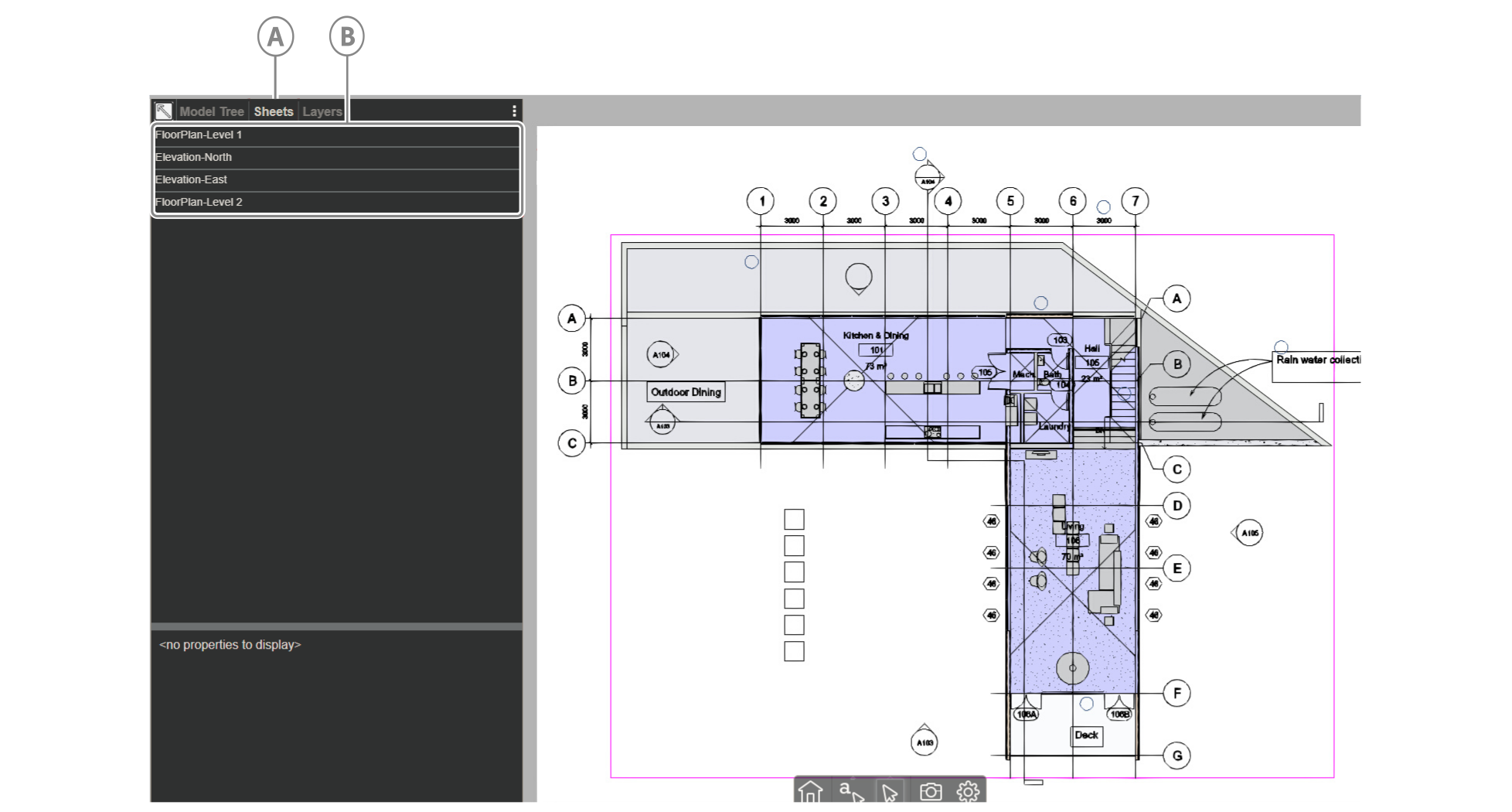Select elevation marker A105 in the drawing
The height and width of the screenshot is (812, 1512).
(x=1250, y=532)
